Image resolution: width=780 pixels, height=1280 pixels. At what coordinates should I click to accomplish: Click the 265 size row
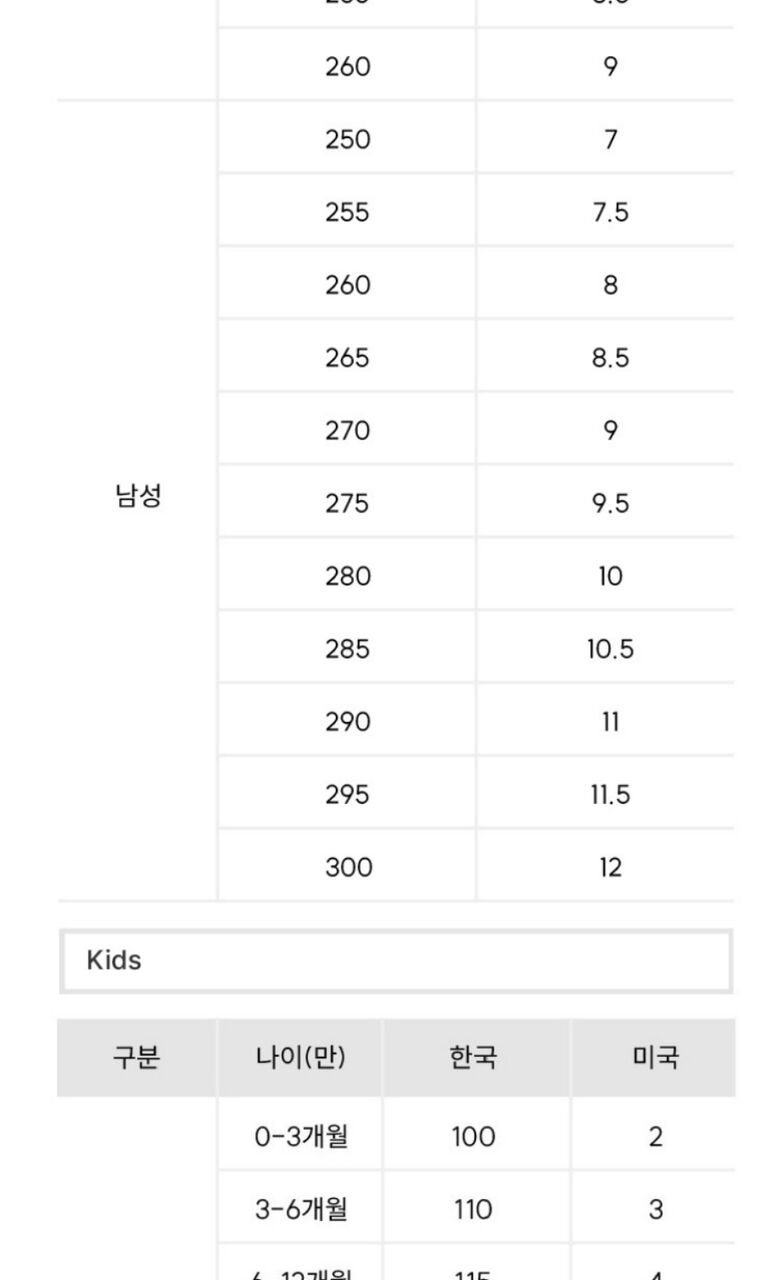tap(347, 358)
